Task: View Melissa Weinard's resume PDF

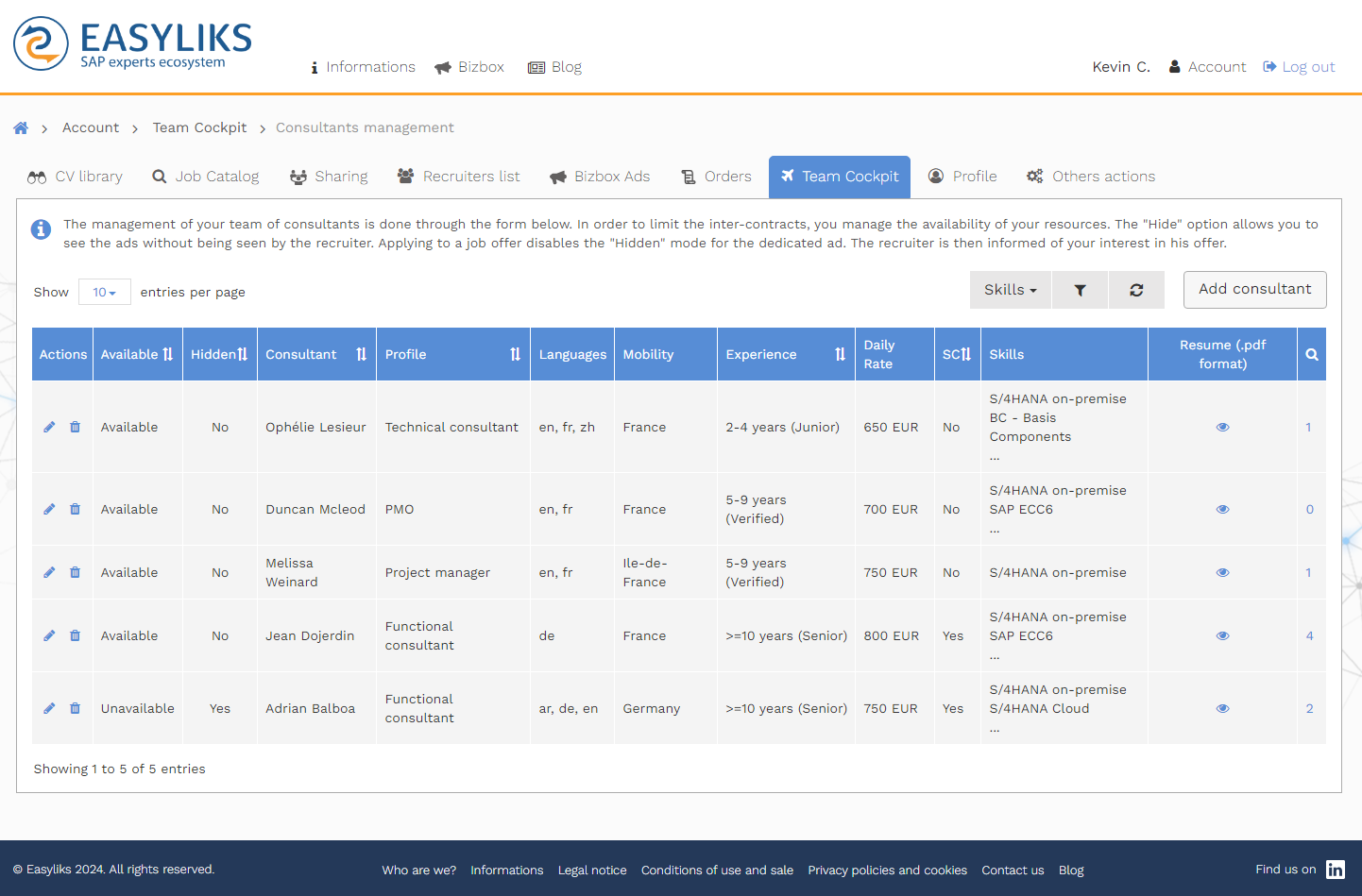Action: tap(1222, 573)
